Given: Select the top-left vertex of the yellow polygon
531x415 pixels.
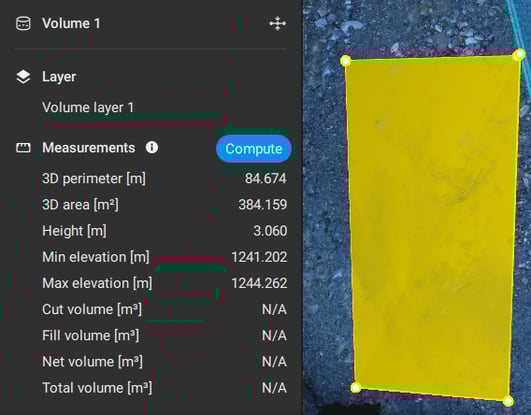Looking at the screenshot, I should tap(346, 61).
